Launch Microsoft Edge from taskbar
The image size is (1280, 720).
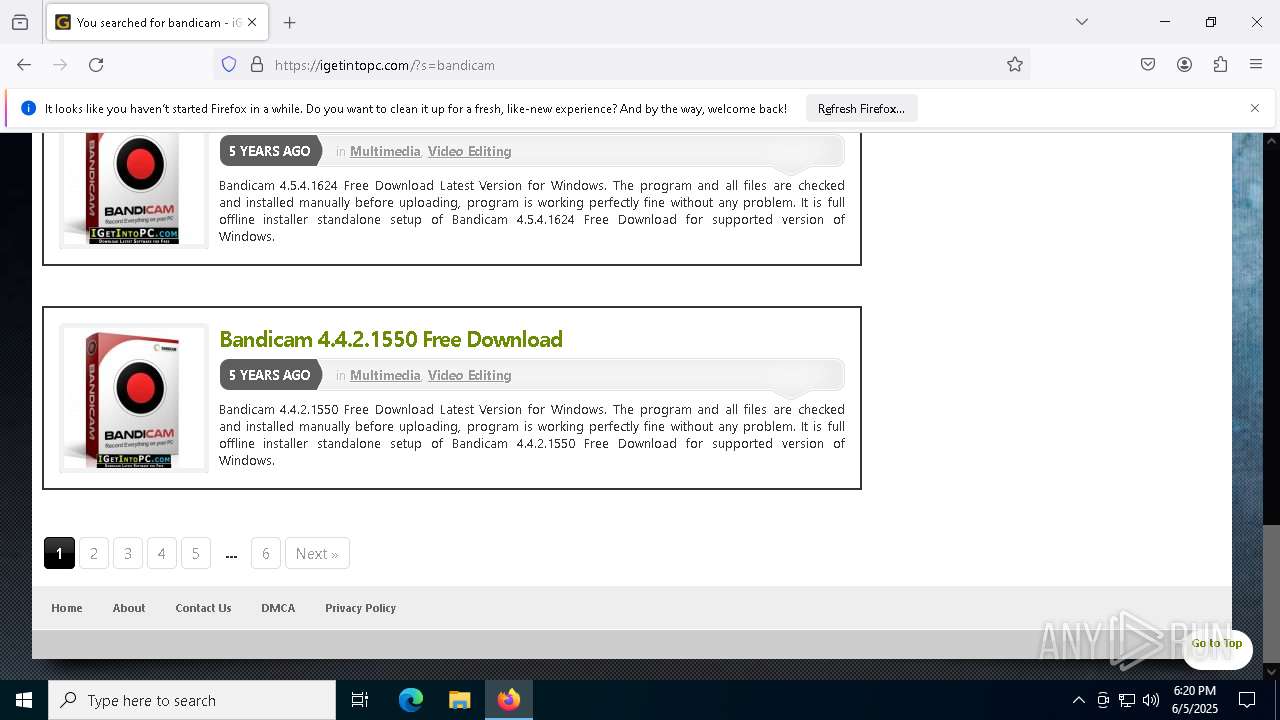[411, 700]
